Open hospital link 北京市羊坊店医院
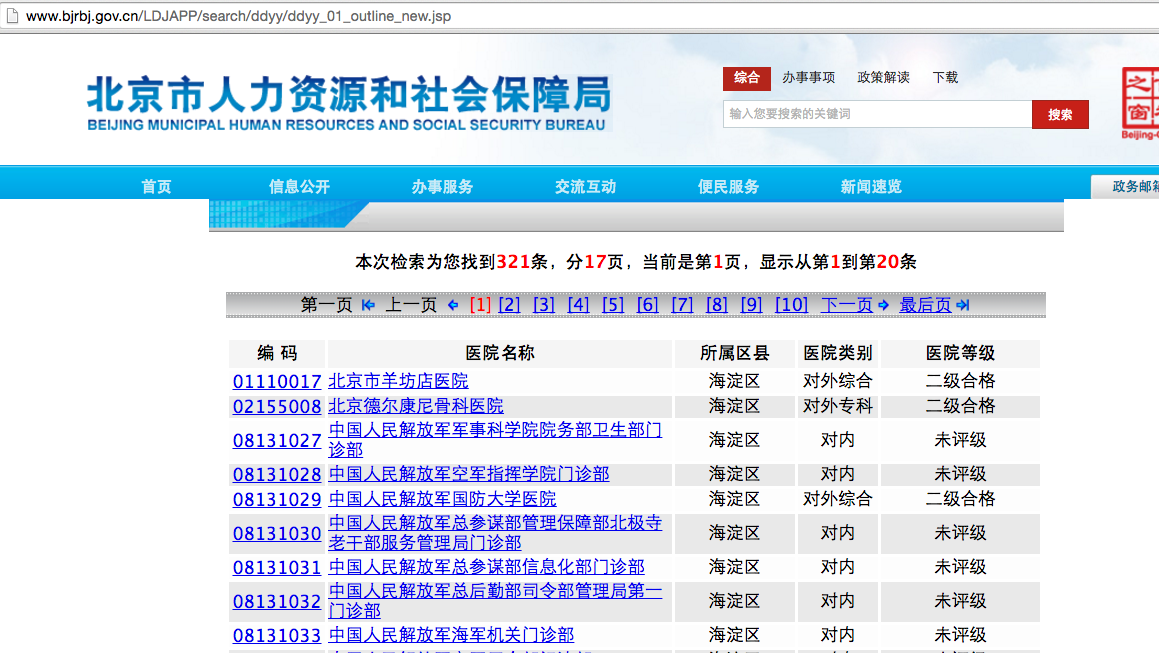This screenshot has width=1159, height=653. tap(398, 381)
